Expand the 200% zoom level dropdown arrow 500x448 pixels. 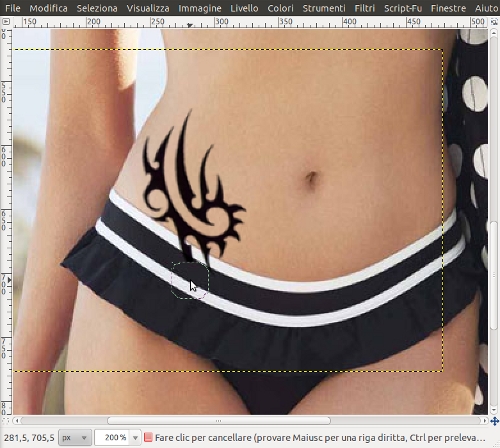click(x=135, y=437)
